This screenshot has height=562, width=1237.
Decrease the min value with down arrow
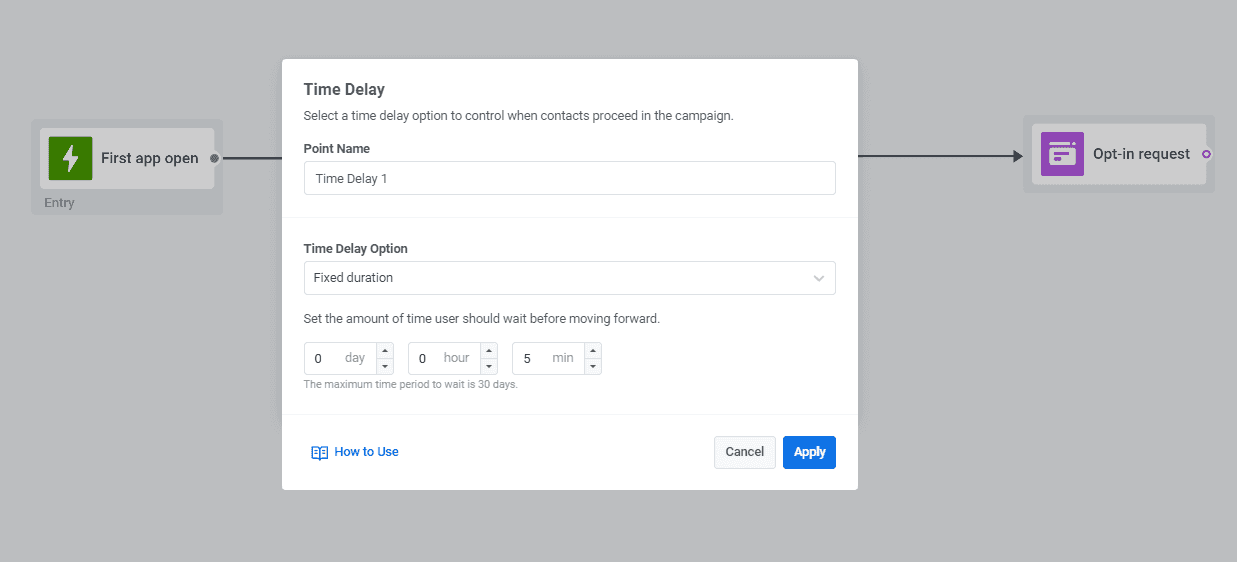(593, 366)
